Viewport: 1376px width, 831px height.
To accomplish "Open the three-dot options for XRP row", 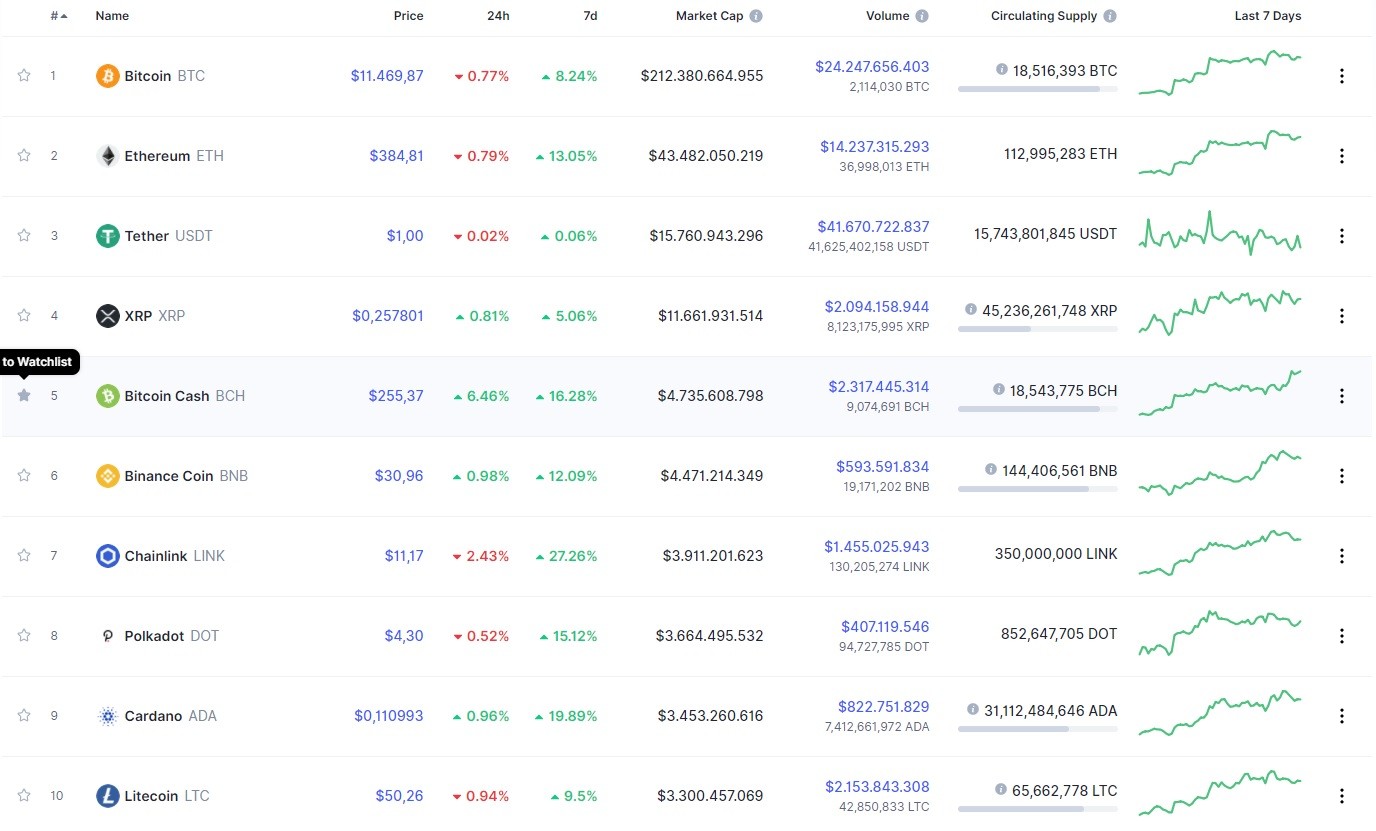I will [x=1342, y=316].
